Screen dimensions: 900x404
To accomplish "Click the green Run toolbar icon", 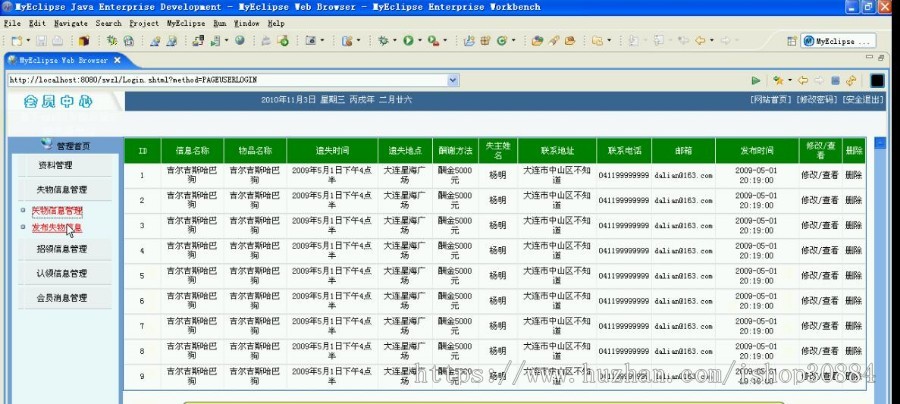I will pos(408,41).
